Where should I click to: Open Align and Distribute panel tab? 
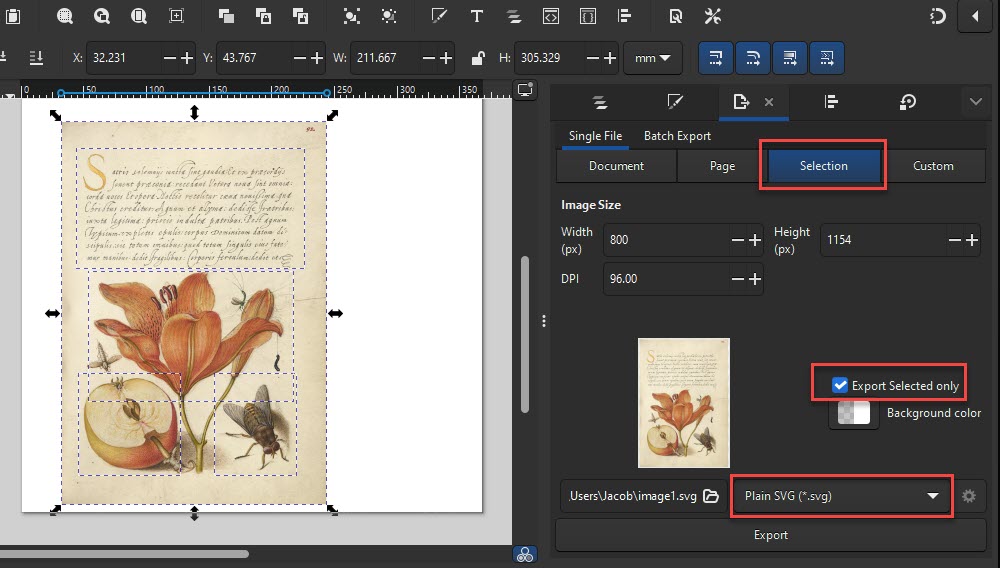point(831,102)
